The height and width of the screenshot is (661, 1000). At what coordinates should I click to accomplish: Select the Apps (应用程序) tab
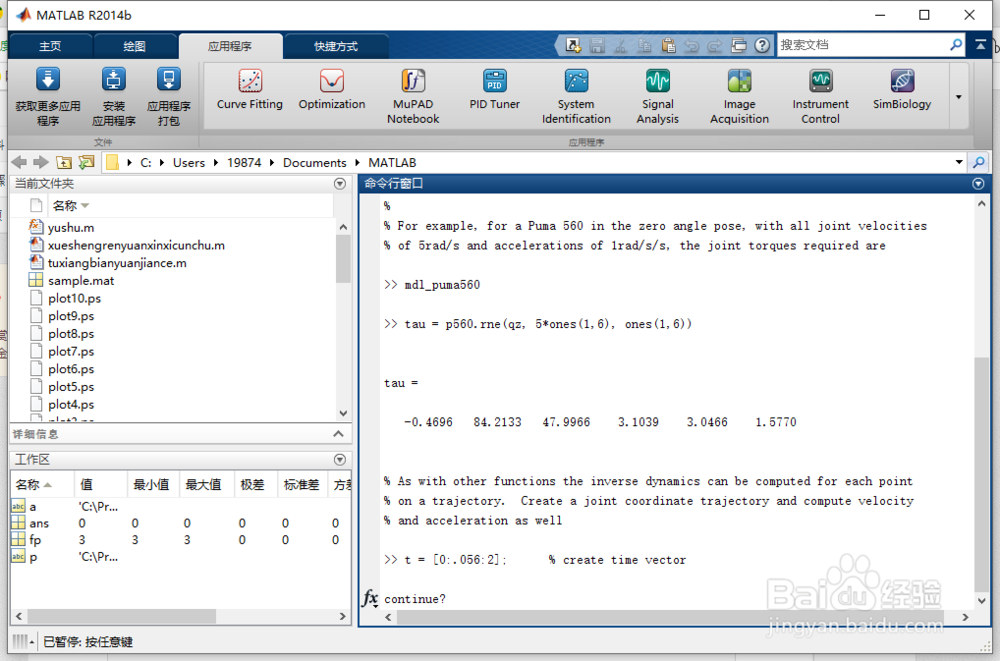pos(230,46)
